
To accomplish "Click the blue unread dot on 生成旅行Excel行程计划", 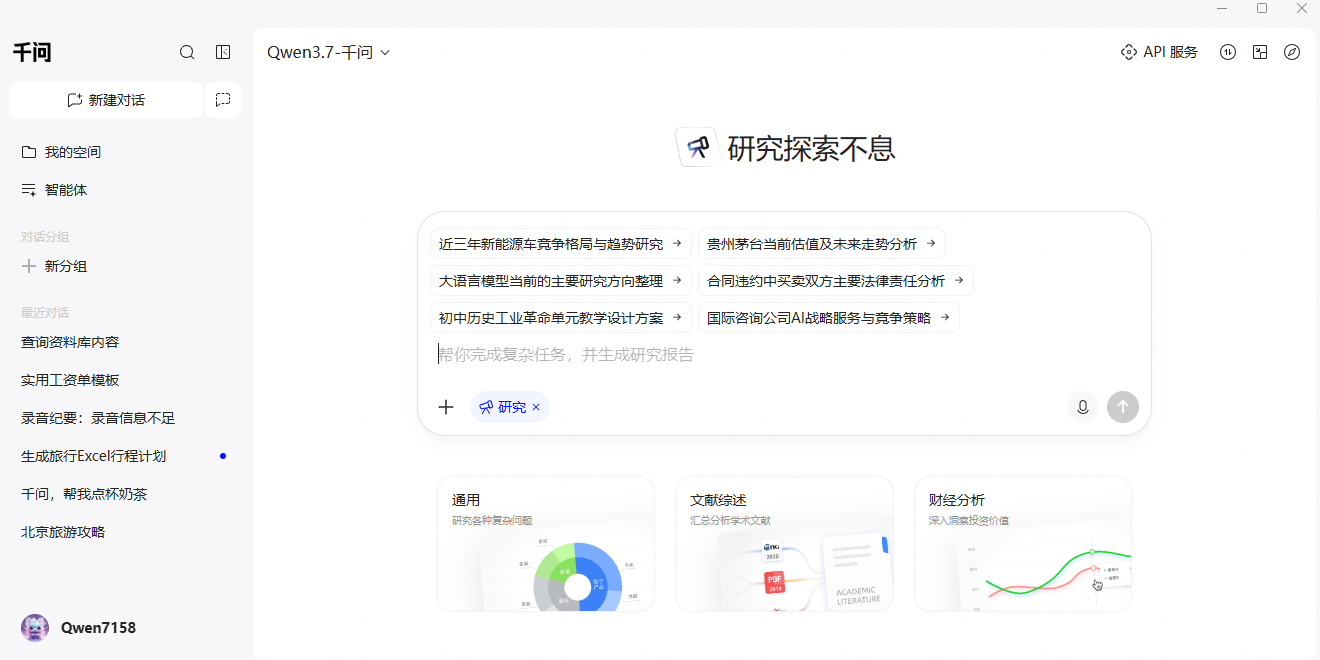I will [x=223, y=456].
